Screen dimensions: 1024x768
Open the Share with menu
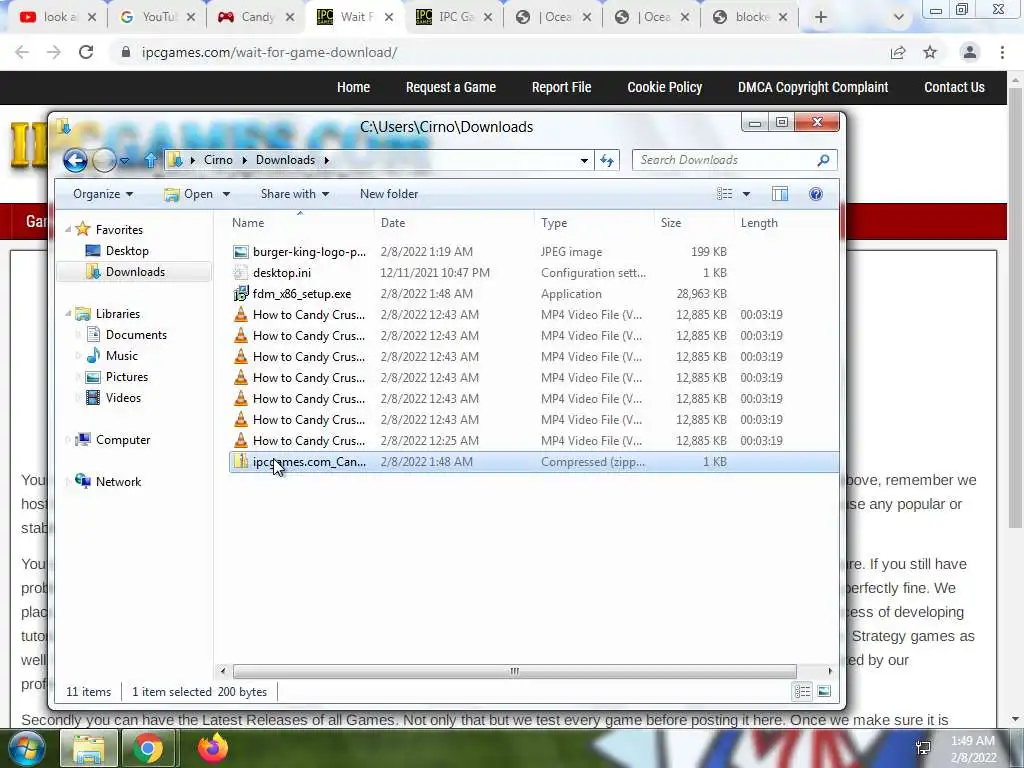[295, 194]
